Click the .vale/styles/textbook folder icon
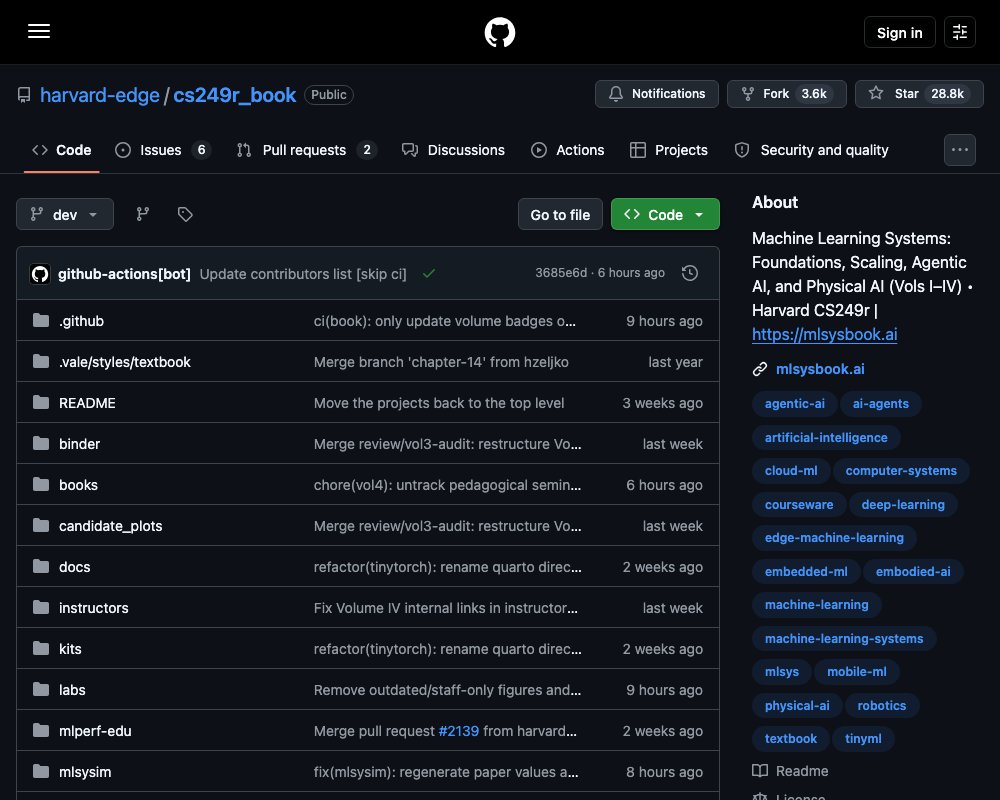Viewport: 1000px width, 800px height. click(41, 361)
